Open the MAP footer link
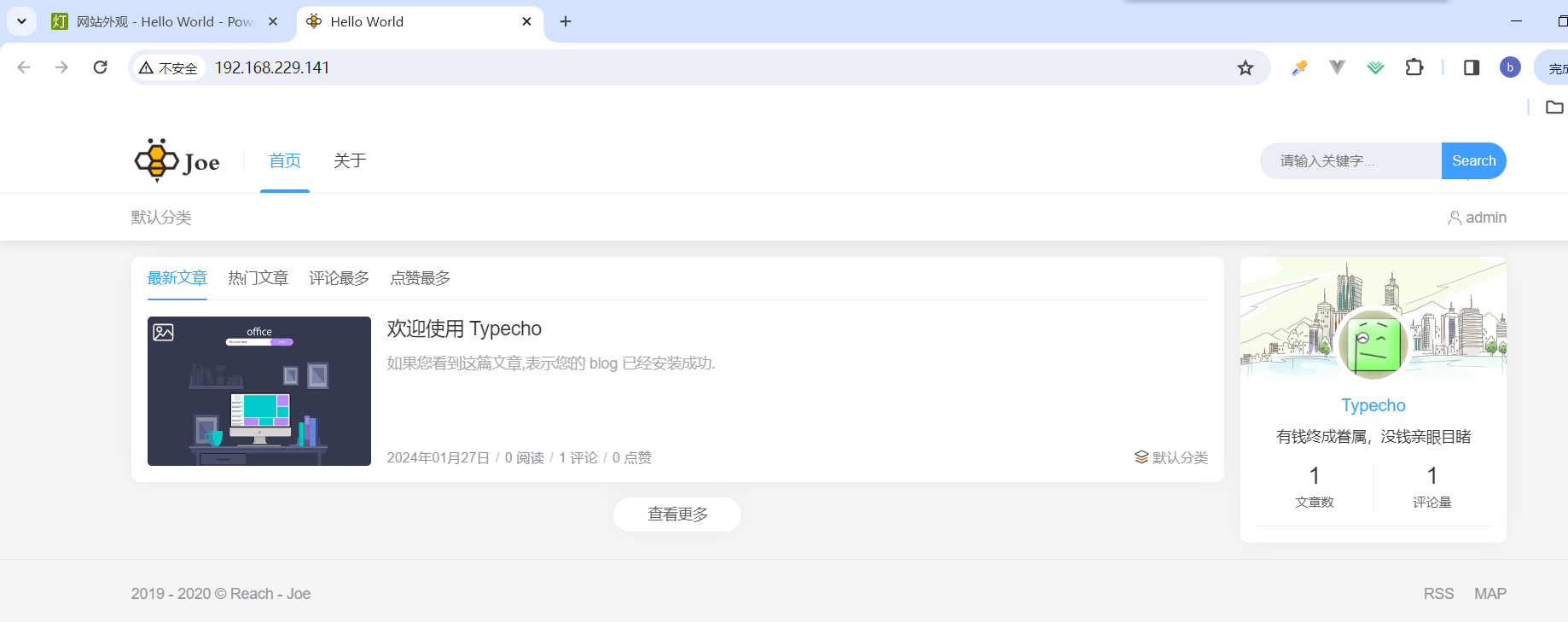 point(1490,594)
